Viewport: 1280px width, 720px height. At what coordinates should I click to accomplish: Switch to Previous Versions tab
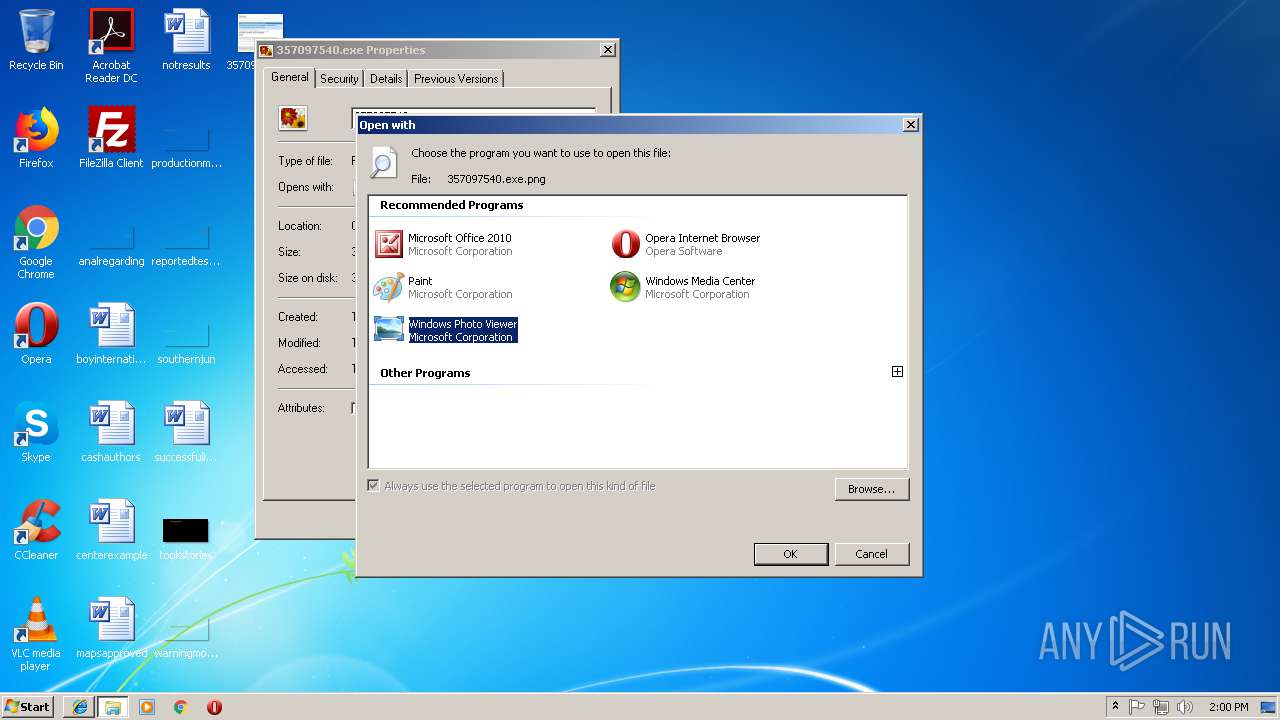(456, 79)
